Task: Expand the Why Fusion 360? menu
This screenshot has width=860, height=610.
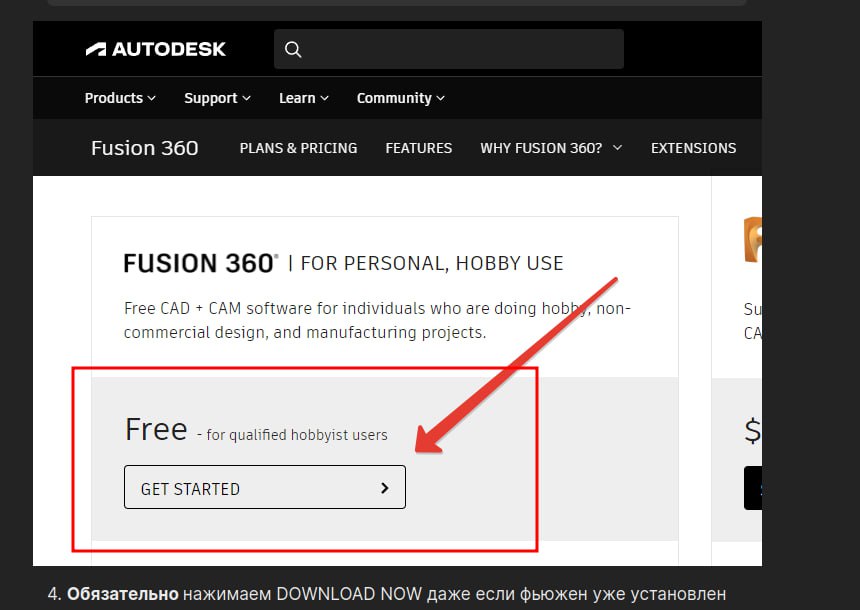Action: point(551,148)
